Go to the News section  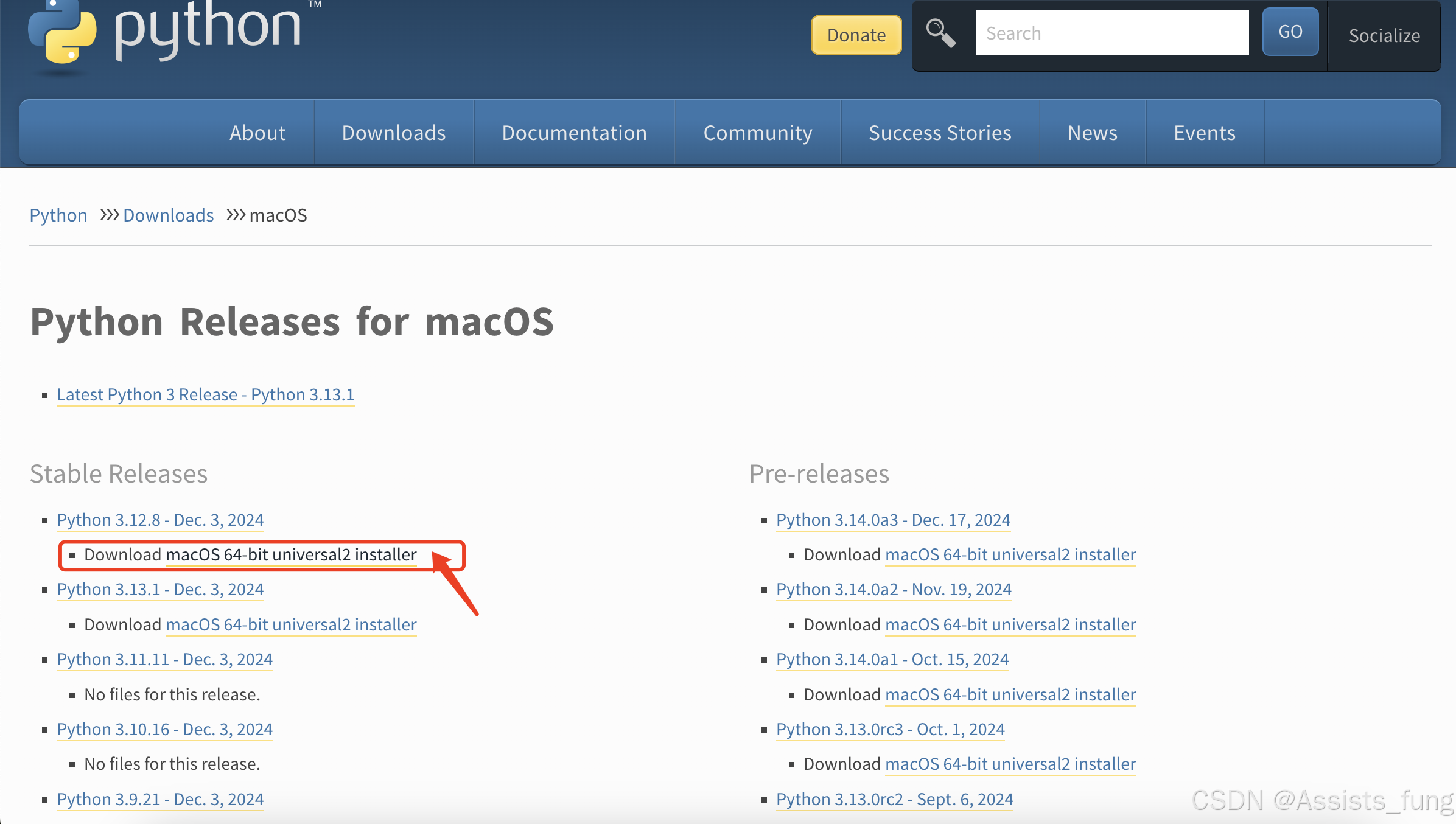1093,133
